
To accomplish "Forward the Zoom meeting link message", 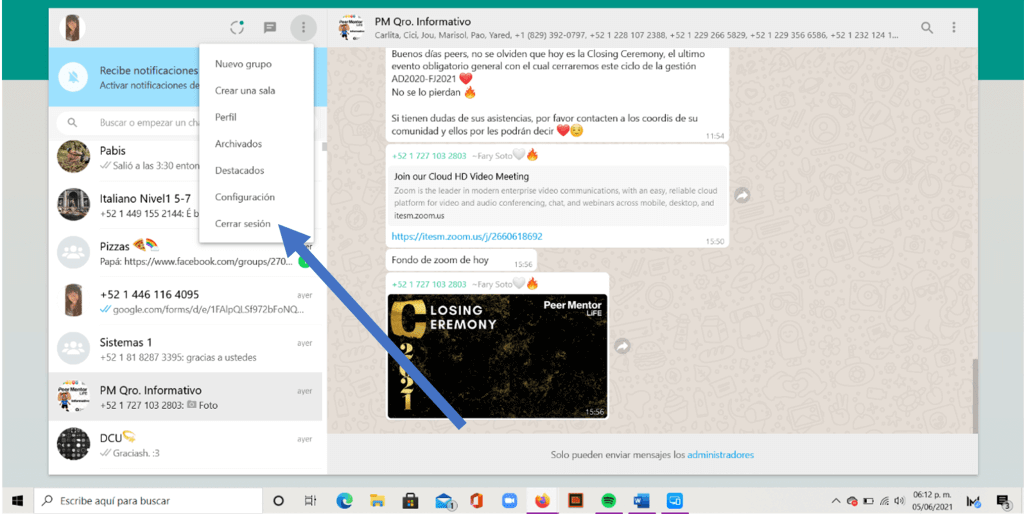I will [x=742, y=195].
